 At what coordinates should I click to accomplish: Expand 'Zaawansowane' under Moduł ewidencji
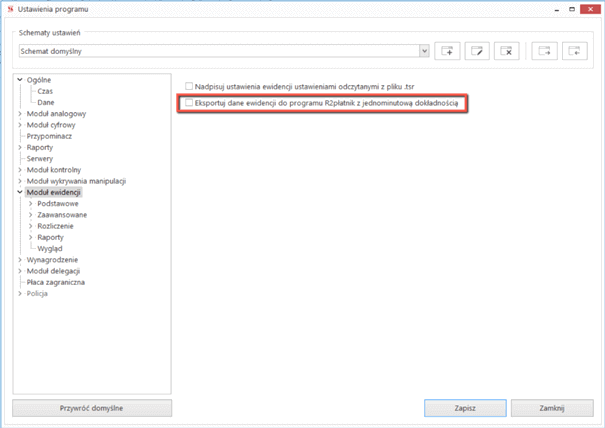coord(32,215)
